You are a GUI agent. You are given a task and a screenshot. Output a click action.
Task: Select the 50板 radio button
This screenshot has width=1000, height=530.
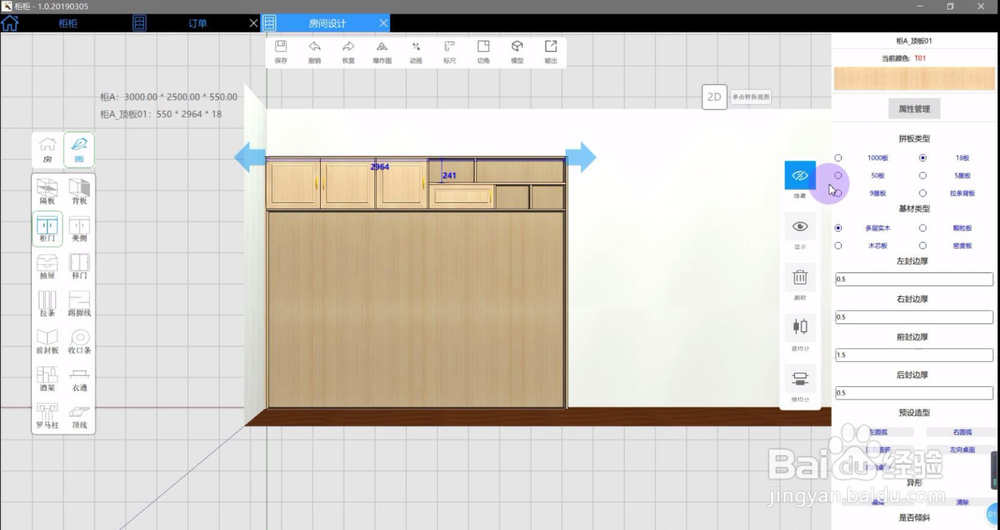[838, 175]
